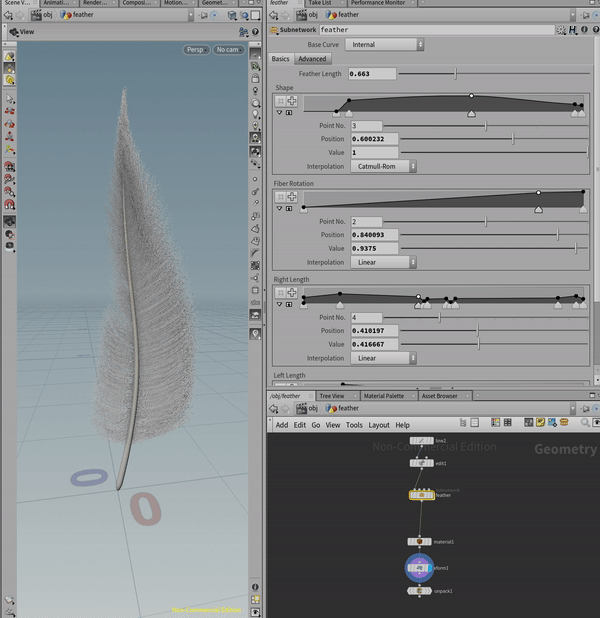
Task: Open the No cam camera dropdown
Action: (229, 50)
